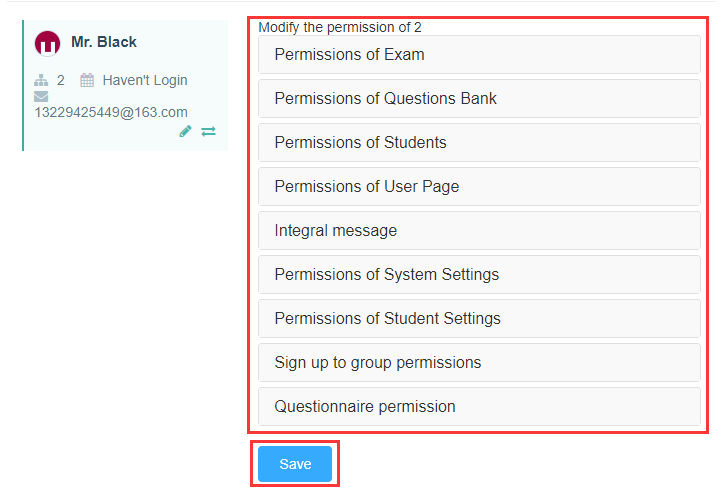Expand the Permissions of Exam panel
This screenshot has width=724, height=493.
coord(479,54)
